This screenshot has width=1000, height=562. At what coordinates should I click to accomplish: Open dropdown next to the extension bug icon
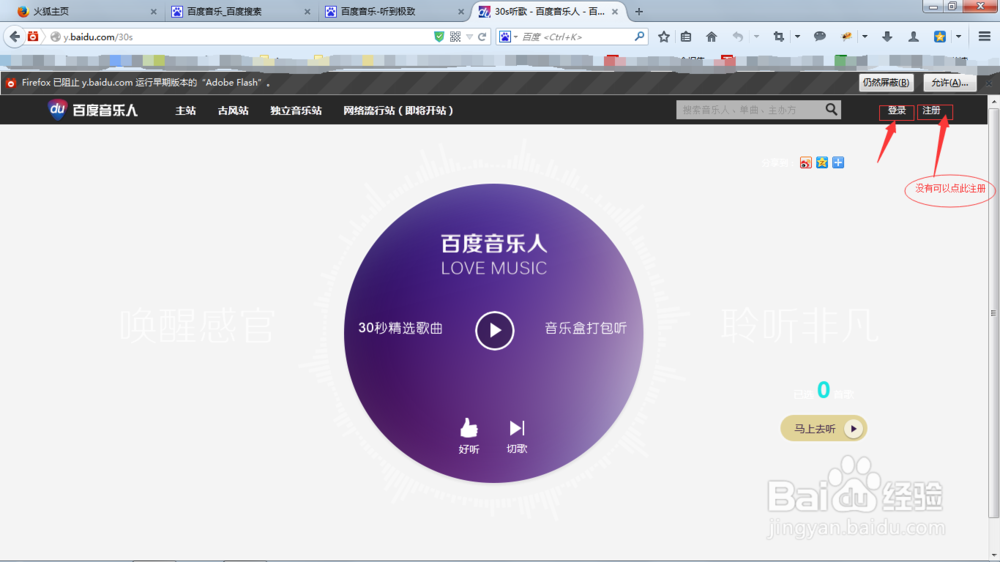coord(865,37)
